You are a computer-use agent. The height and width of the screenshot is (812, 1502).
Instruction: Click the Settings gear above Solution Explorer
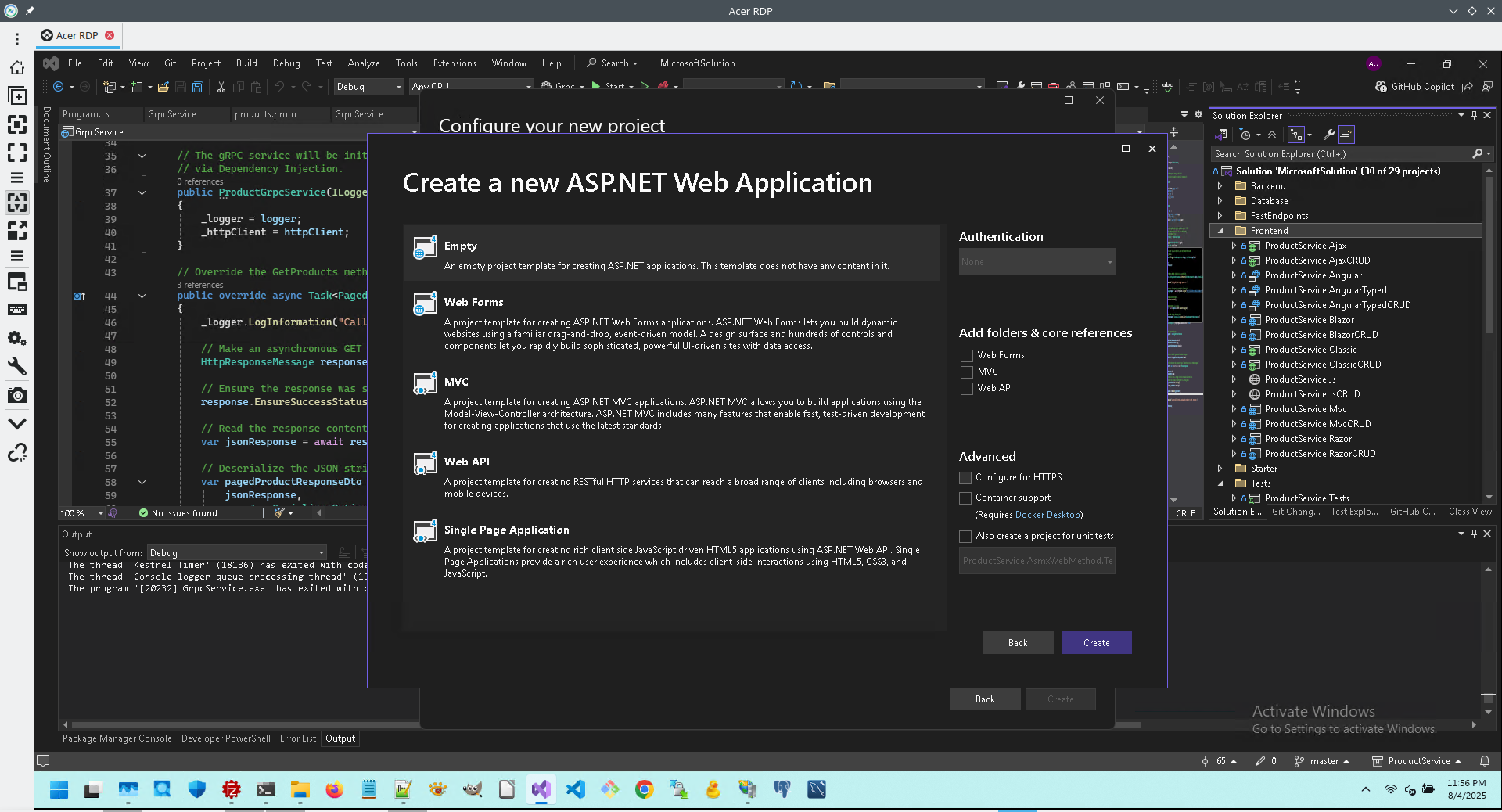[x=1198, y=114]
